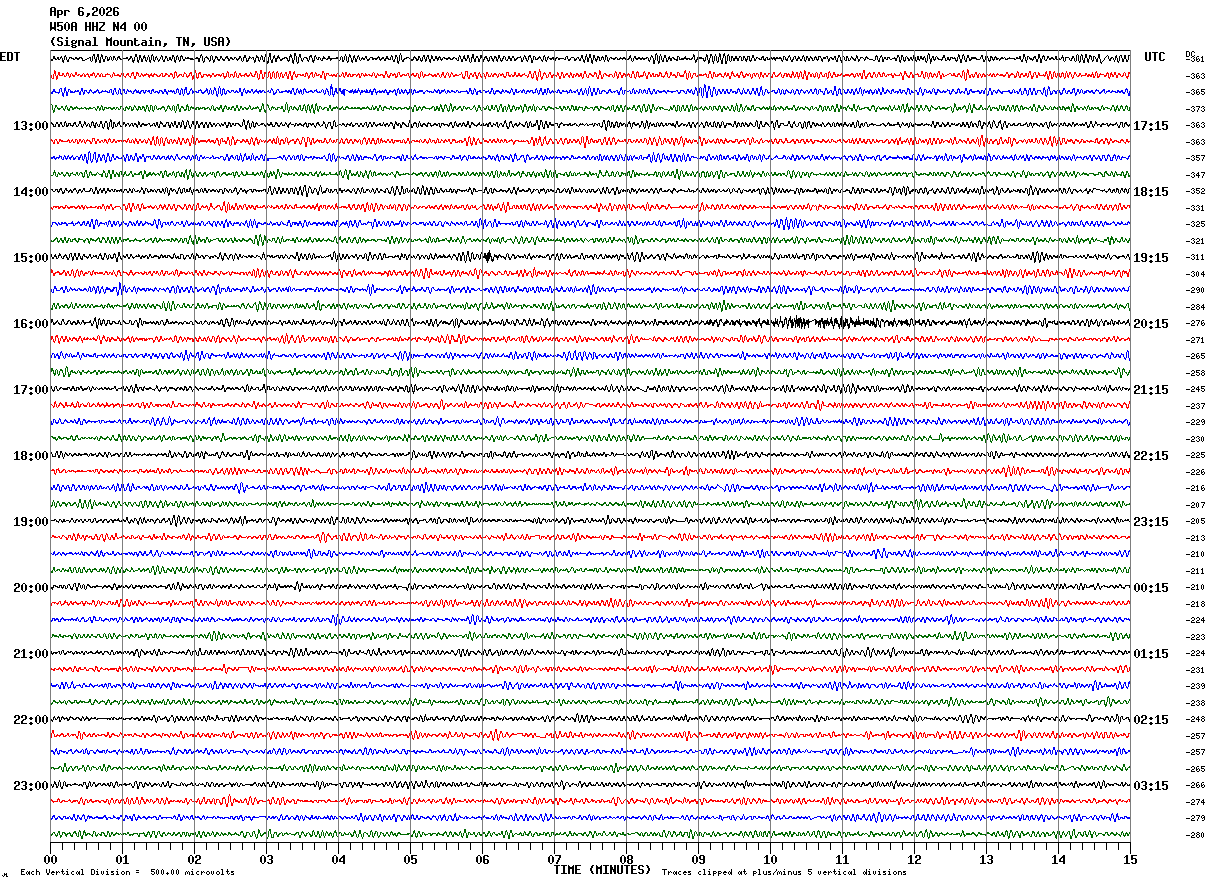The image size is (1210, 886).
Task: Click the DC offset value '-258'
Action: 1195,373
